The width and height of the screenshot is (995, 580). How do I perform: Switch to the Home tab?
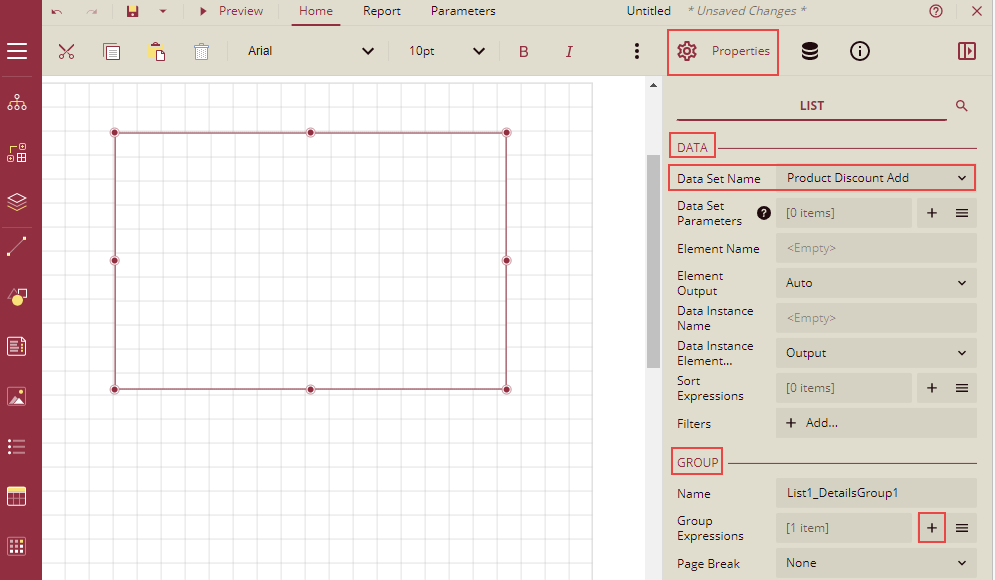click(316, 11)
